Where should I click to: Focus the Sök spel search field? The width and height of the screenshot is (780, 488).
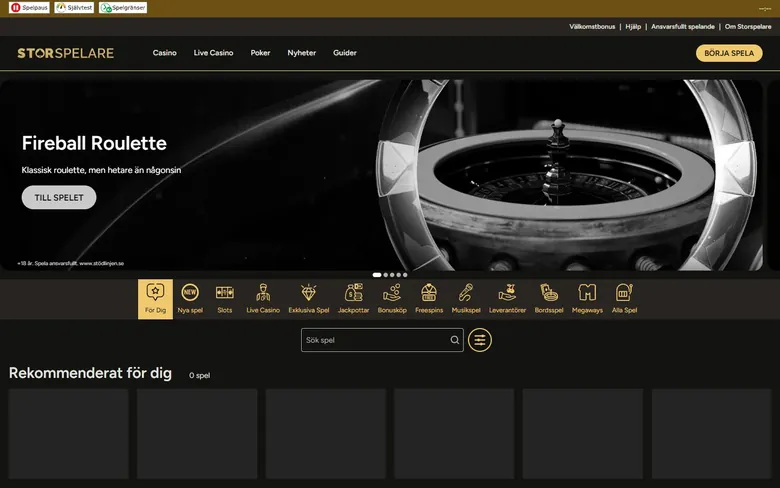(x=382, y=340)
